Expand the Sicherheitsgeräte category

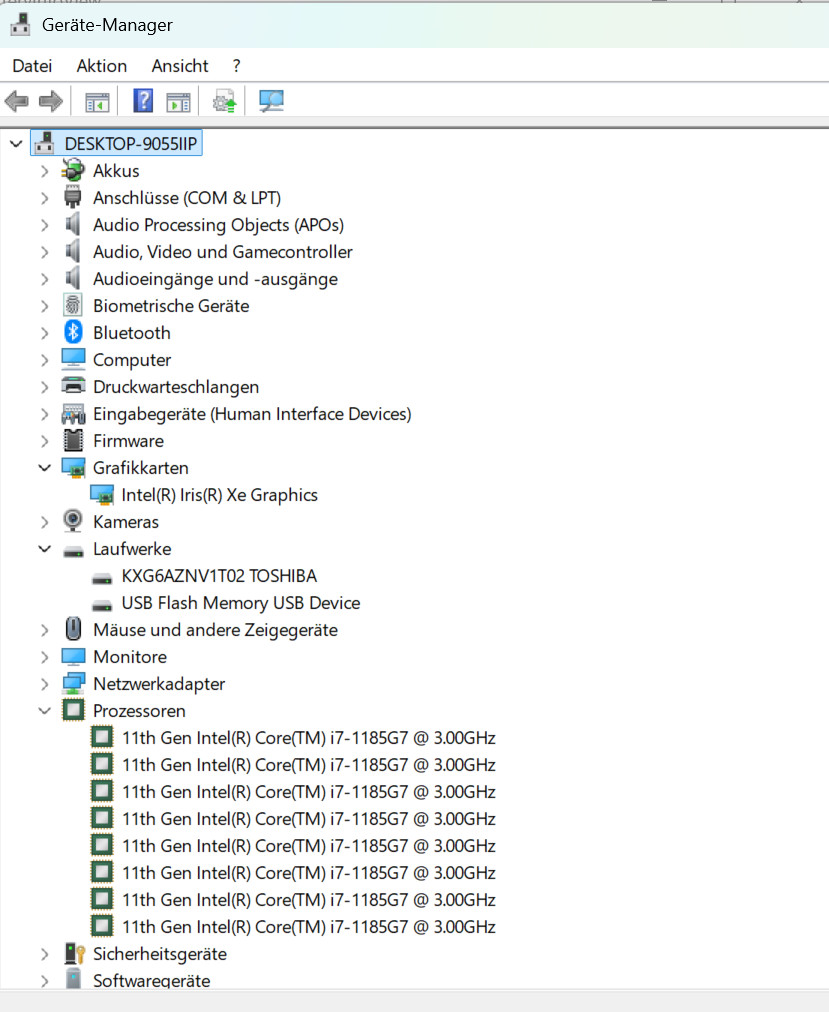(x=45, y=954)
